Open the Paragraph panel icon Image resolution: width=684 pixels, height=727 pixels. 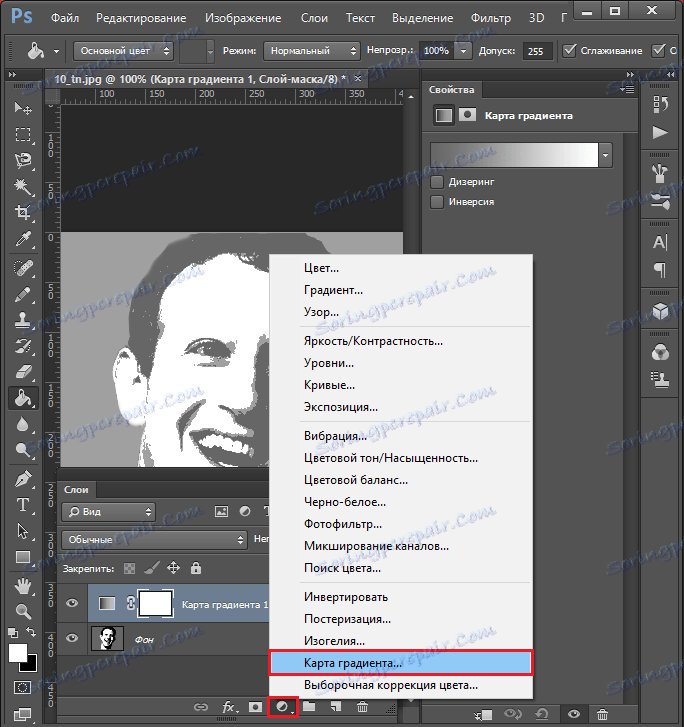pos(660,269)
